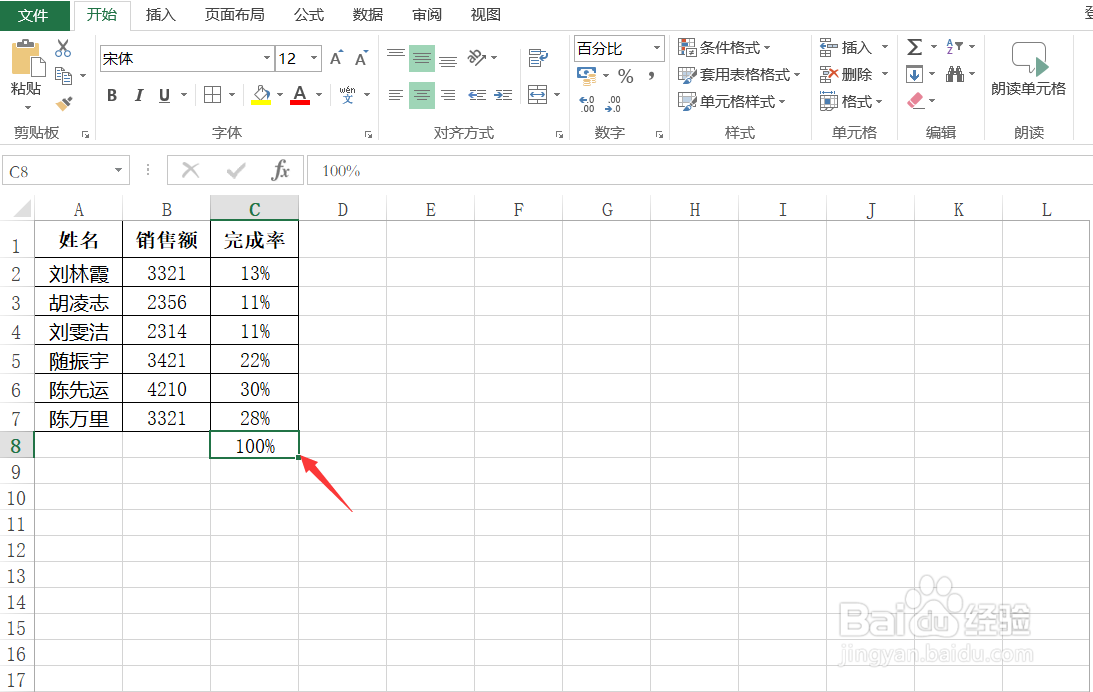Screen dimensions: 1093x692
Task: Toggle italic formatting
Action: coord(138,95)
